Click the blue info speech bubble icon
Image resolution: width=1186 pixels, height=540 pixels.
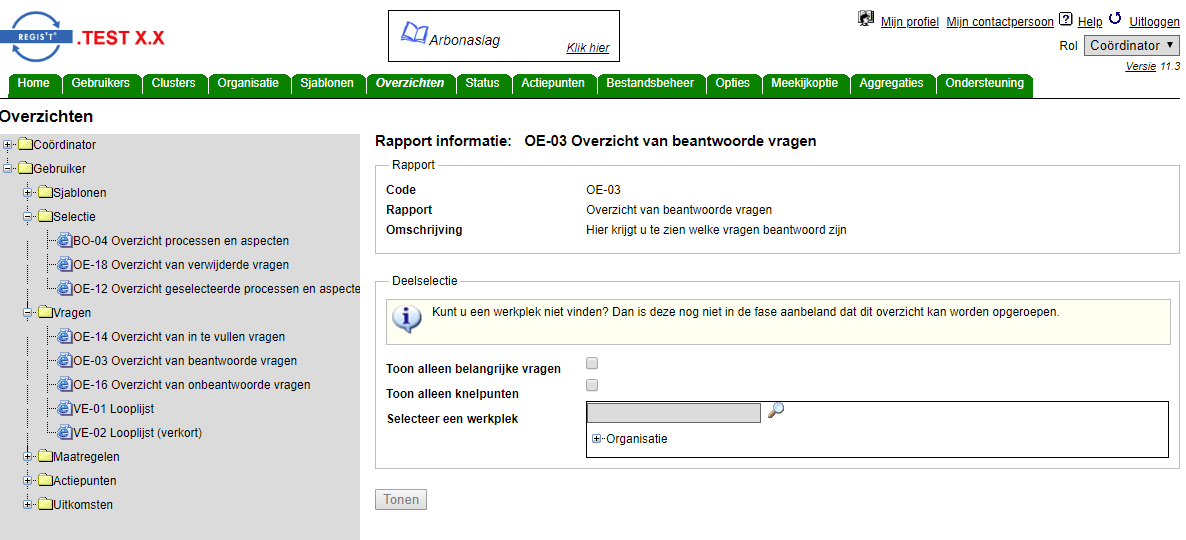(407, 318)
